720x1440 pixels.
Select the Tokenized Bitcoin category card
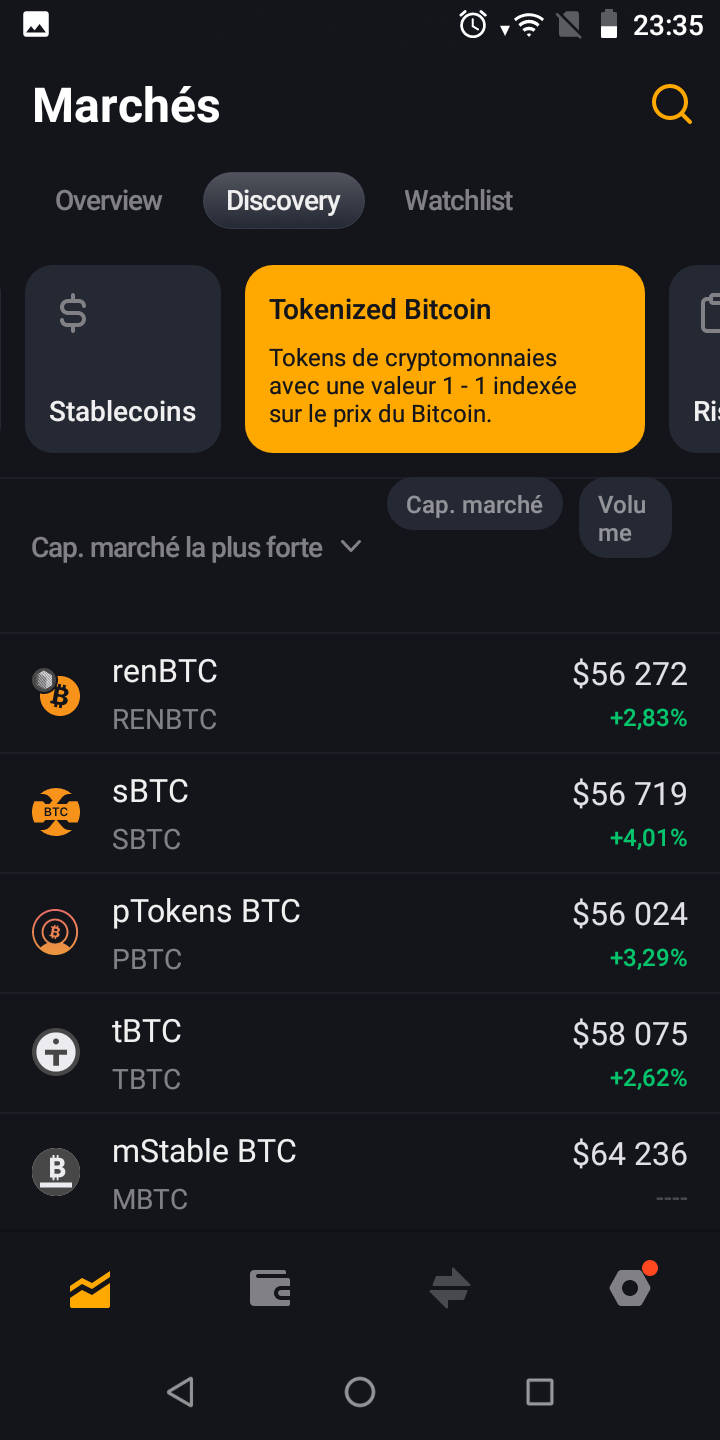pos(444,359)
